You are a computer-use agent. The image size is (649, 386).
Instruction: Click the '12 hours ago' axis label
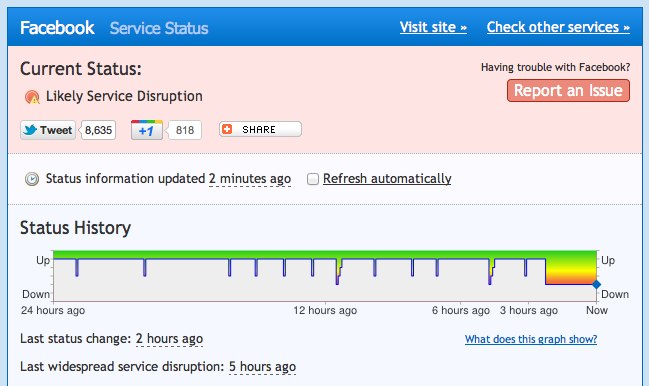(325, 310)
